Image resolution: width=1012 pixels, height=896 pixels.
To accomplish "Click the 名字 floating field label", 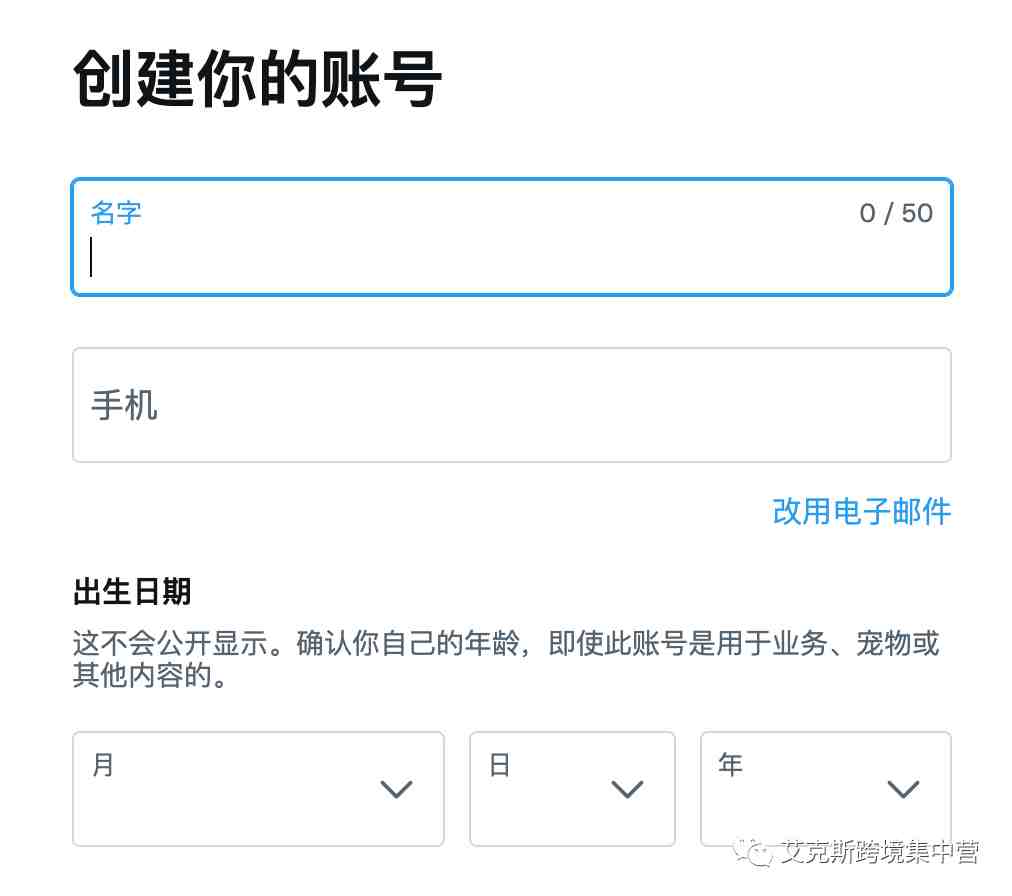I will pos(116,213).
